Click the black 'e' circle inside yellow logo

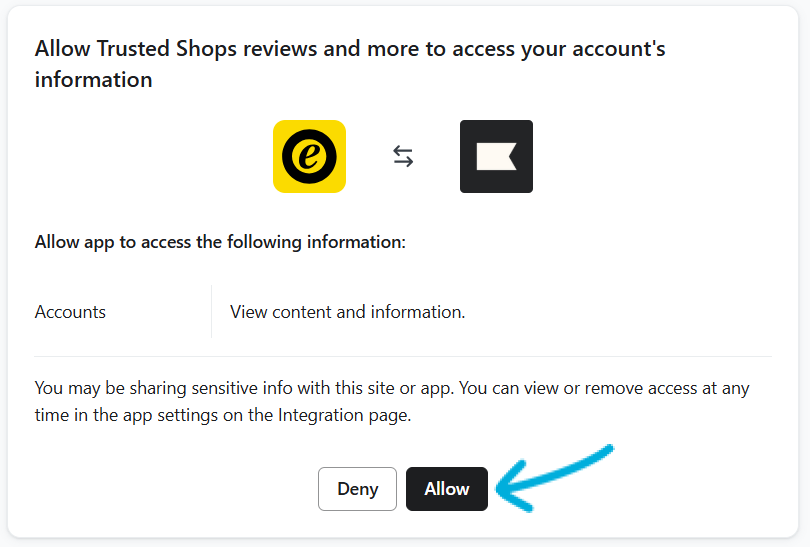309,157
